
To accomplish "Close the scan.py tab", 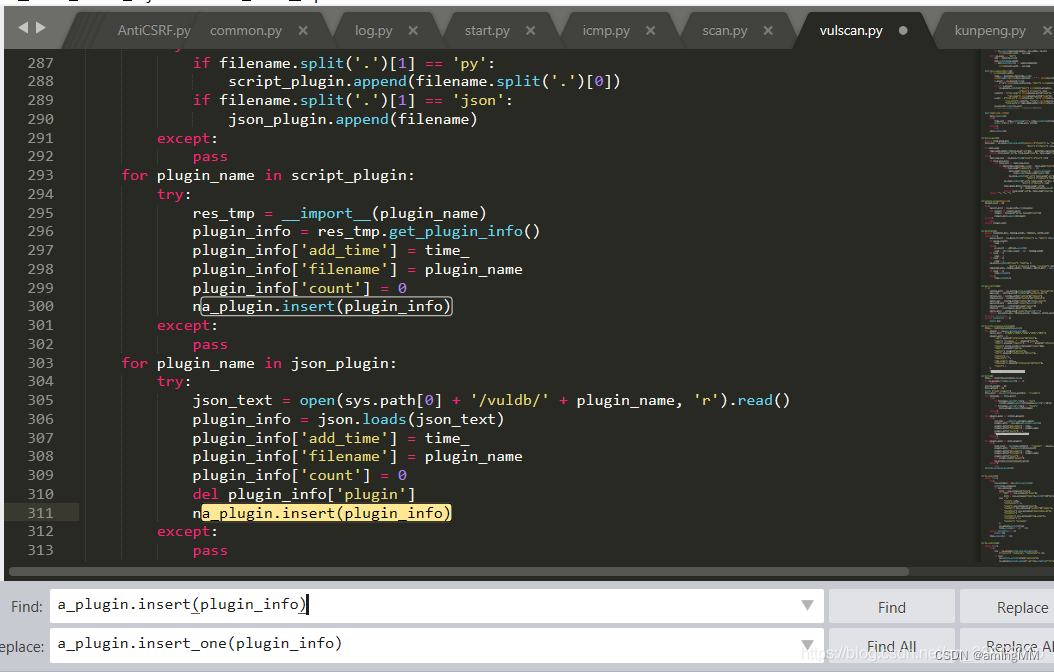I will [x=768, y=31].
